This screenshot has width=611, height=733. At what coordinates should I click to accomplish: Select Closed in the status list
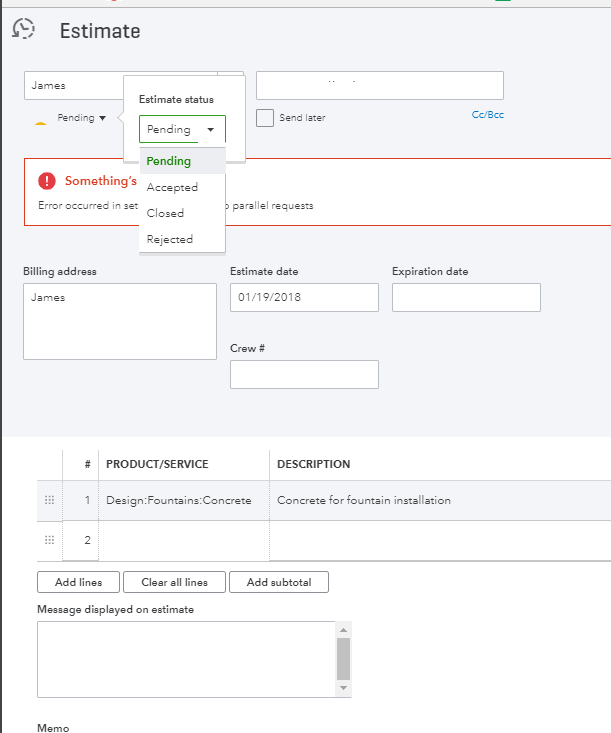click(x=165, y=213)
